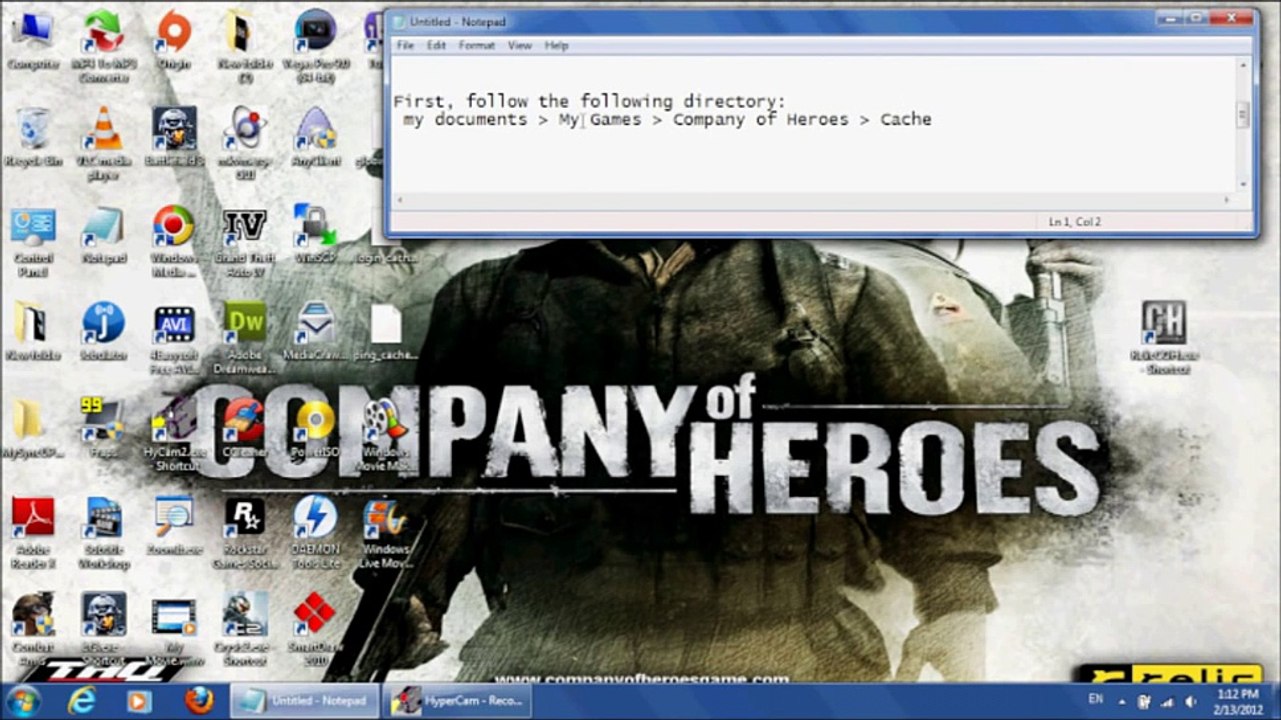This screenshot has height=720, width=1281.
Task: Launch the CH Relic shortcut icon
Action: click(x=1164, y=338)
